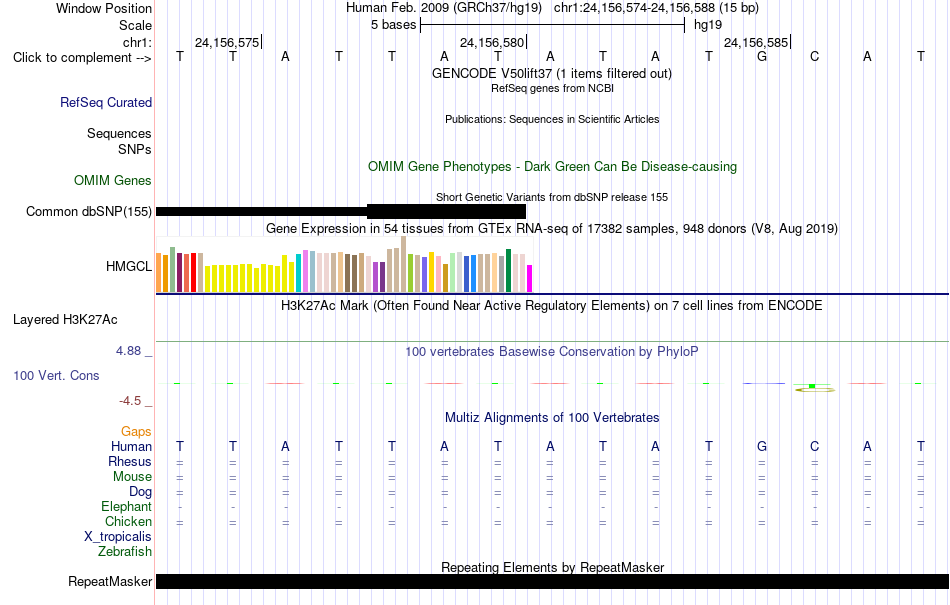The width and height of the screenshot is (950, 605).
Task: Click the black RepeatMasker element bar
Action: pos(552,581)
